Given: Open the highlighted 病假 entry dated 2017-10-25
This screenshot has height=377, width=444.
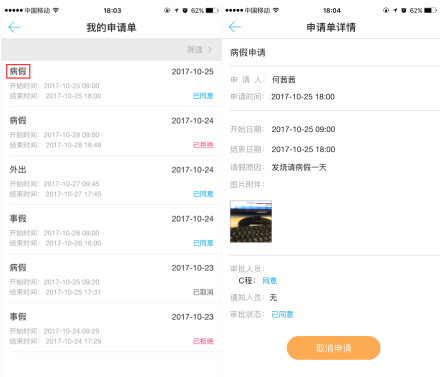Looking at the screenshot, I should (x=111, y=83).
